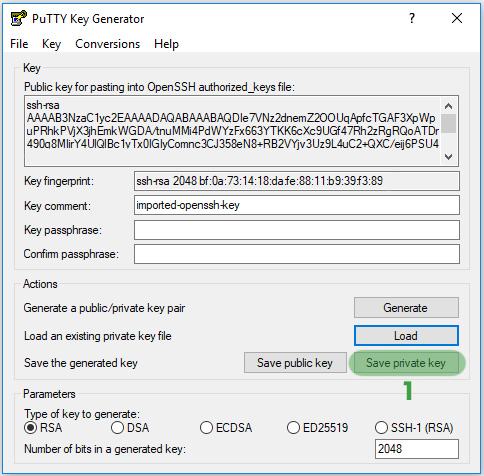Image resolution: width=484 pixels, height=476 pixels.
Task: Focus the Key passphrase field
Action: click(297, 230)
